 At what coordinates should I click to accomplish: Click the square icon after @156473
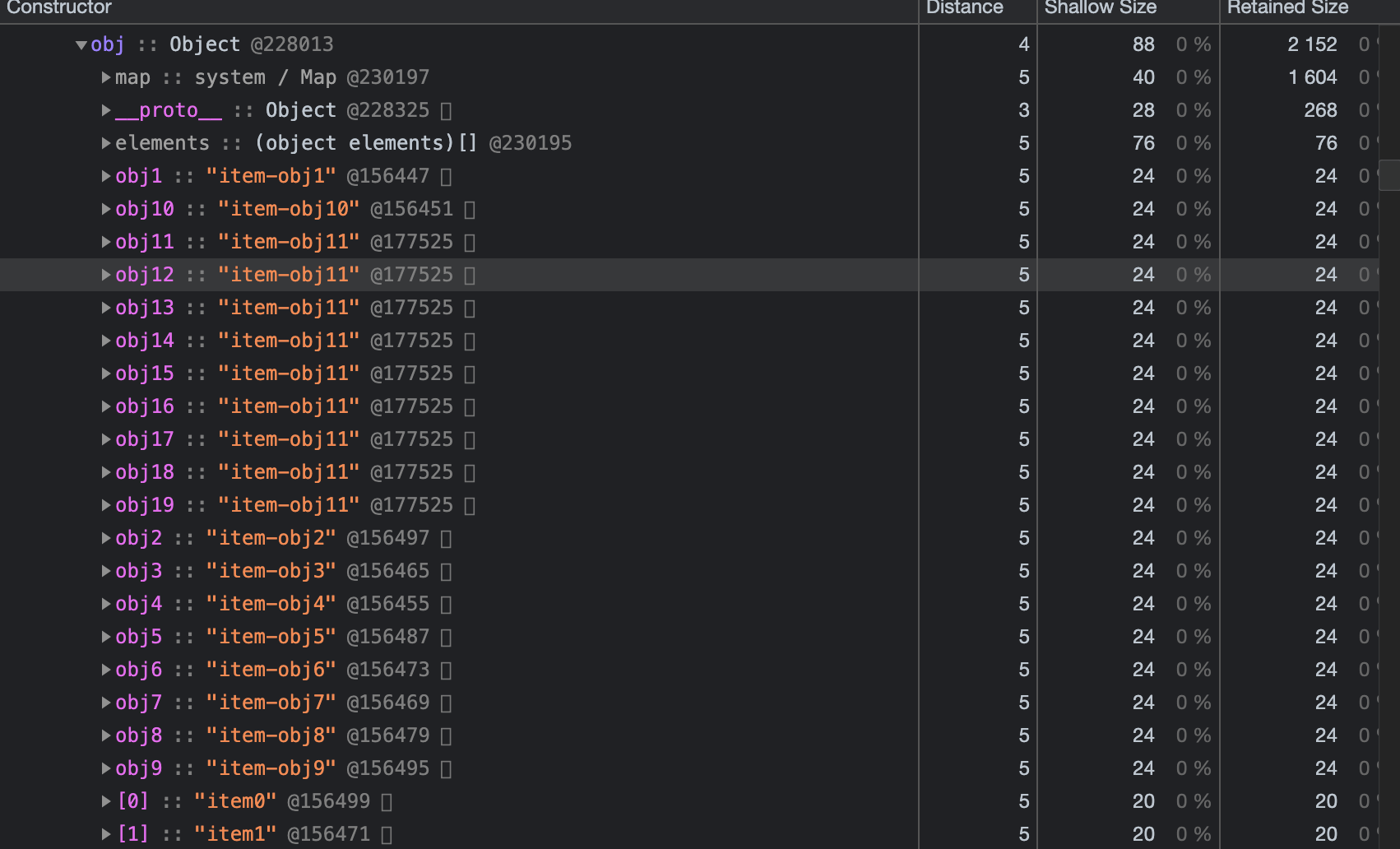click(446, 670)
